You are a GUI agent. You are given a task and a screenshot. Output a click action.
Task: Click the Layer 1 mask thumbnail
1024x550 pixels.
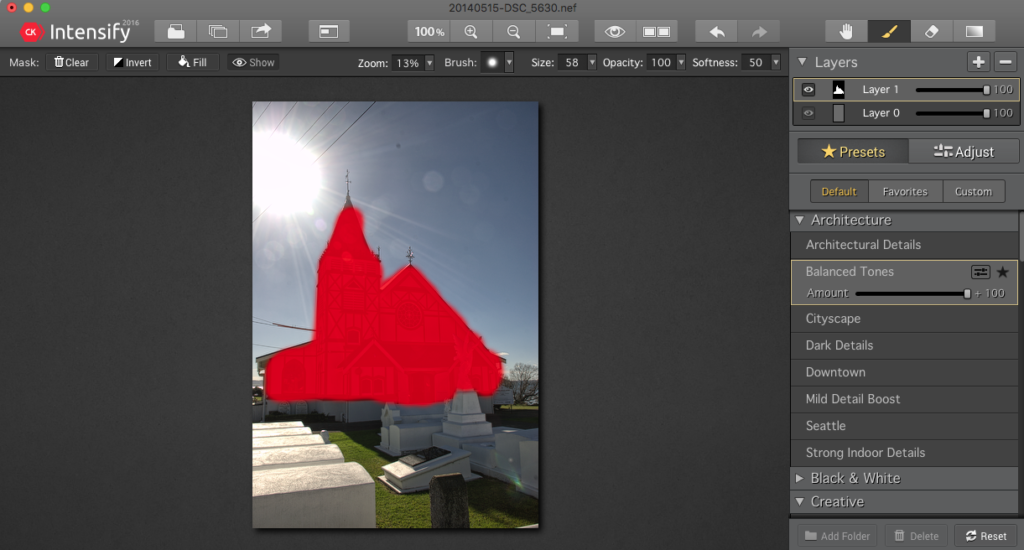click(839, 89)
